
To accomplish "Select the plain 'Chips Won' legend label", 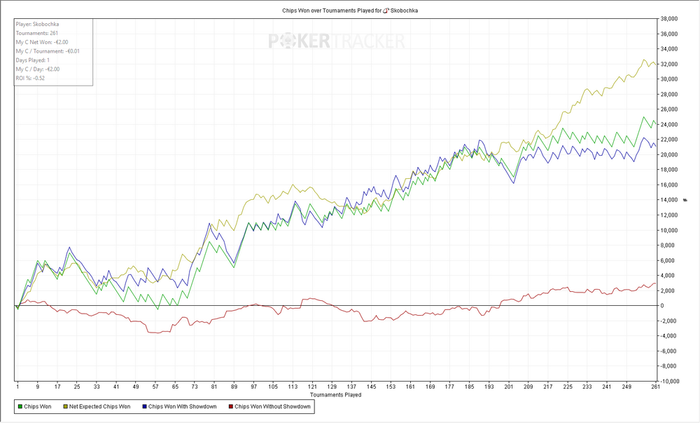I will 38,406.
